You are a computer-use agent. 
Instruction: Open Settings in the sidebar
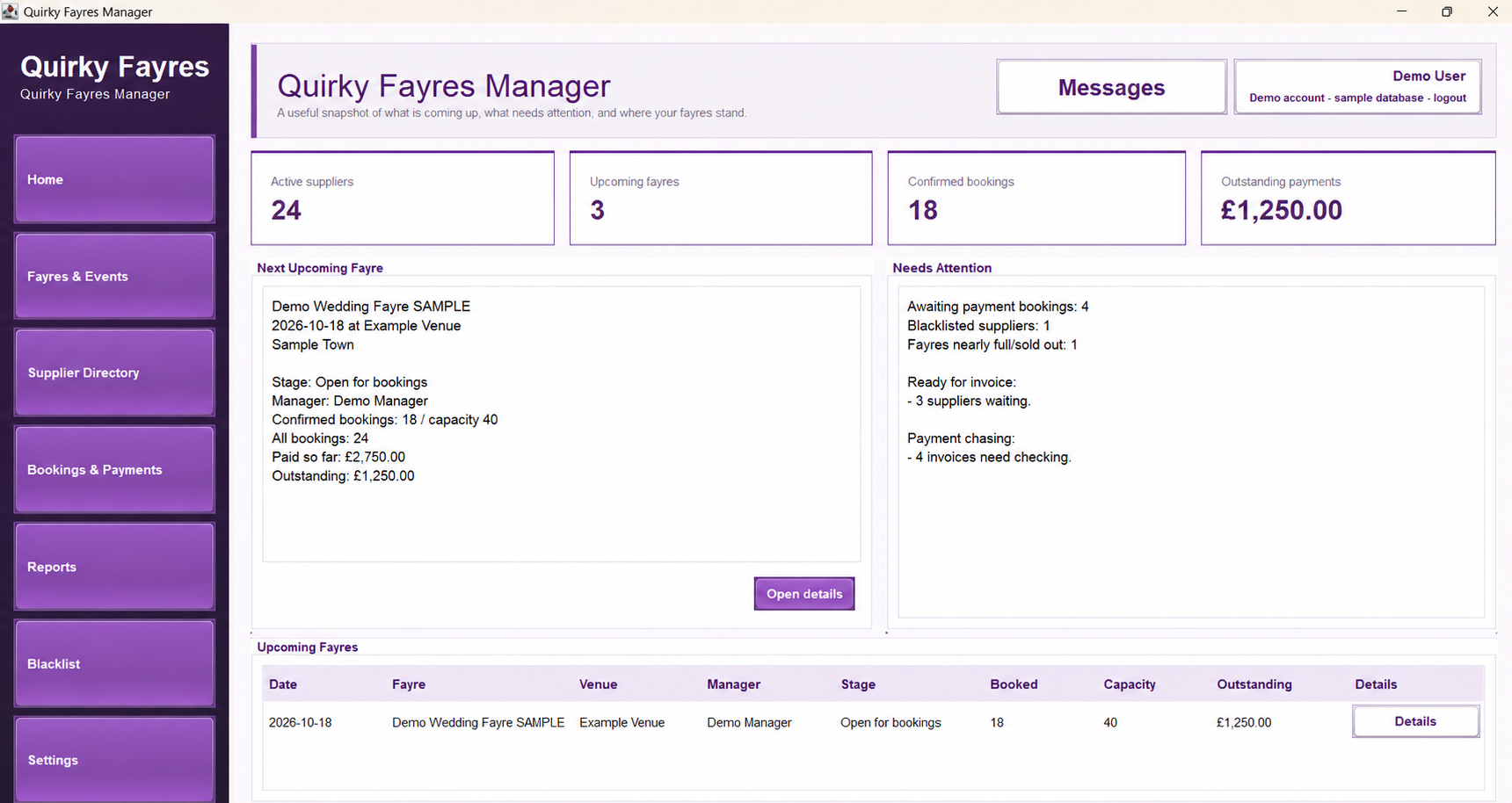click(114, 759)
